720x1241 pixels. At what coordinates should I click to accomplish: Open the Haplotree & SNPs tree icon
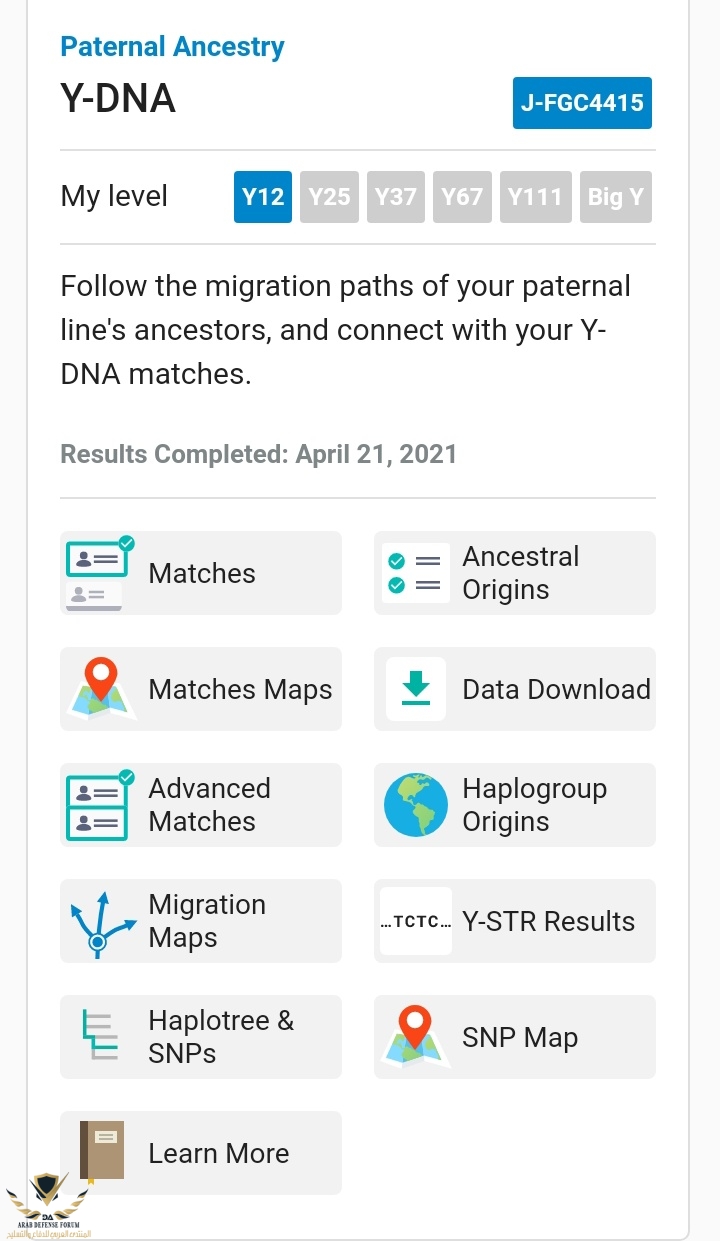tap(99, 1037)
